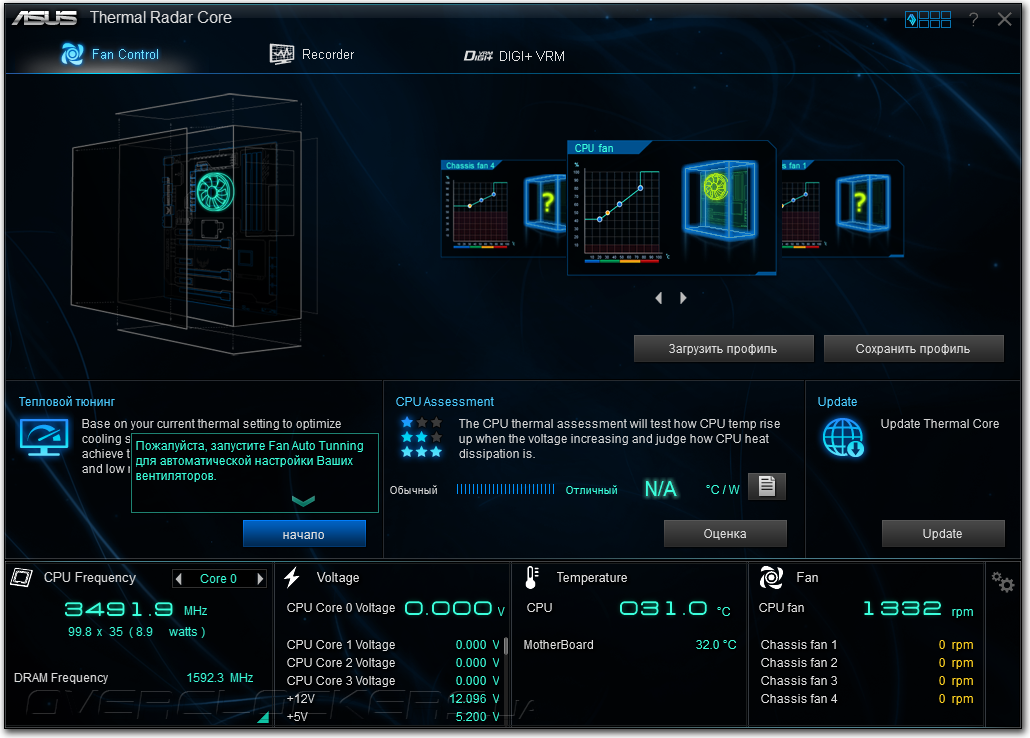
Task: Click the Update button
Action: click(943, 534)
